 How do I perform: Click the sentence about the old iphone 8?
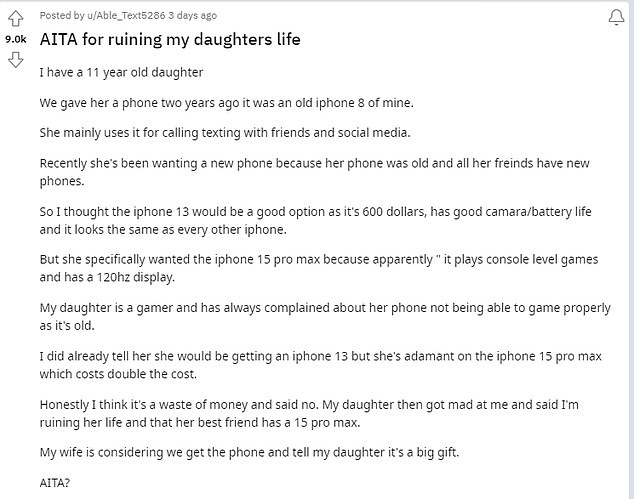click(226, 103)
